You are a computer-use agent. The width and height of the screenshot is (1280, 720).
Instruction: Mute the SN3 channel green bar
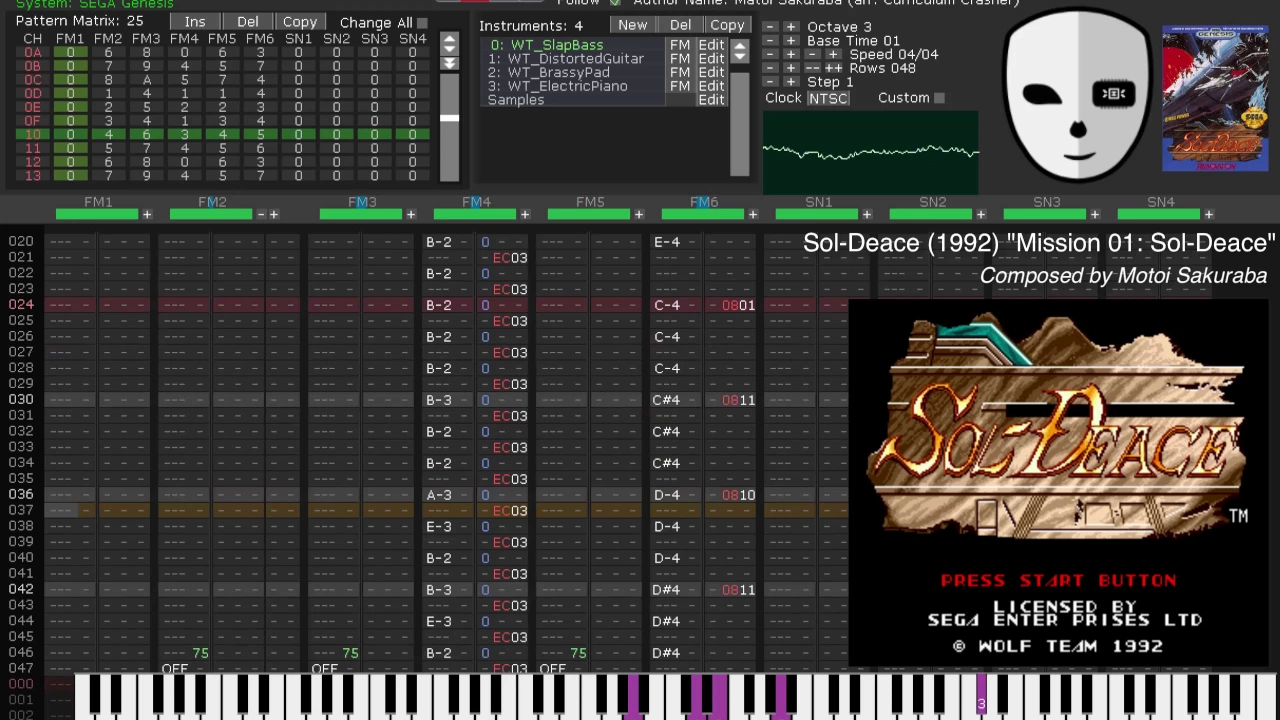[1045, 214]
